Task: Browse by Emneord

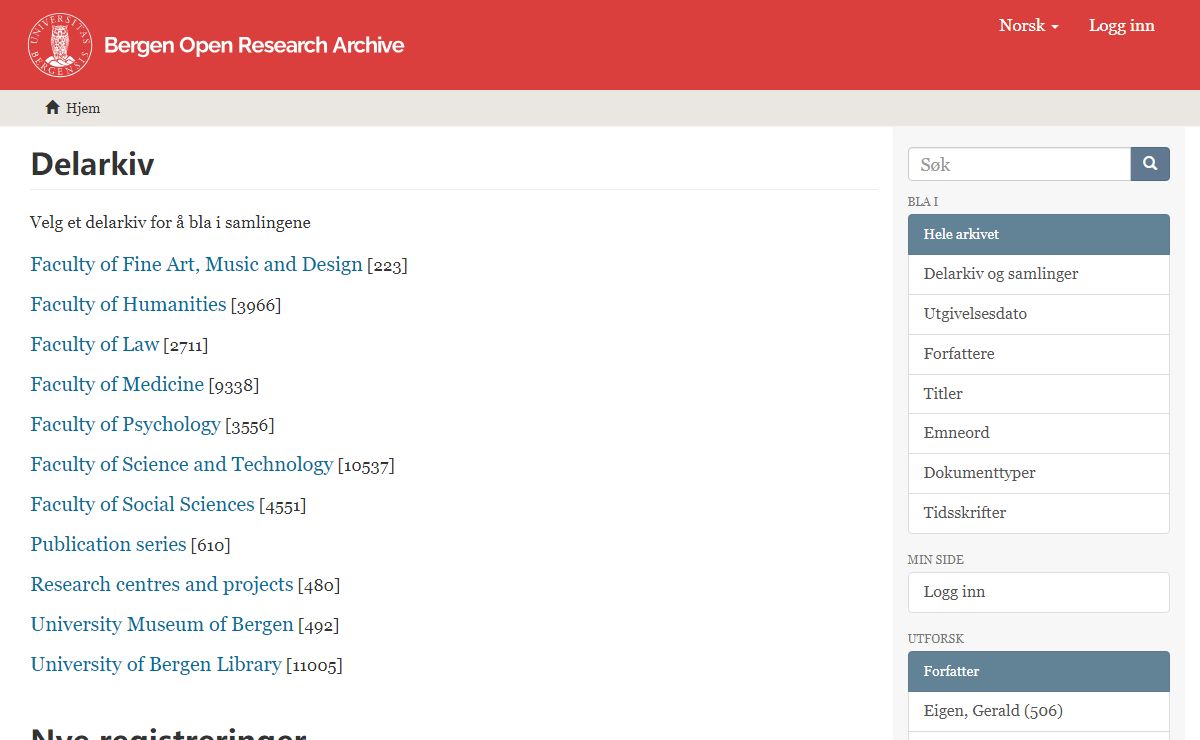Action: point(1039,433)
